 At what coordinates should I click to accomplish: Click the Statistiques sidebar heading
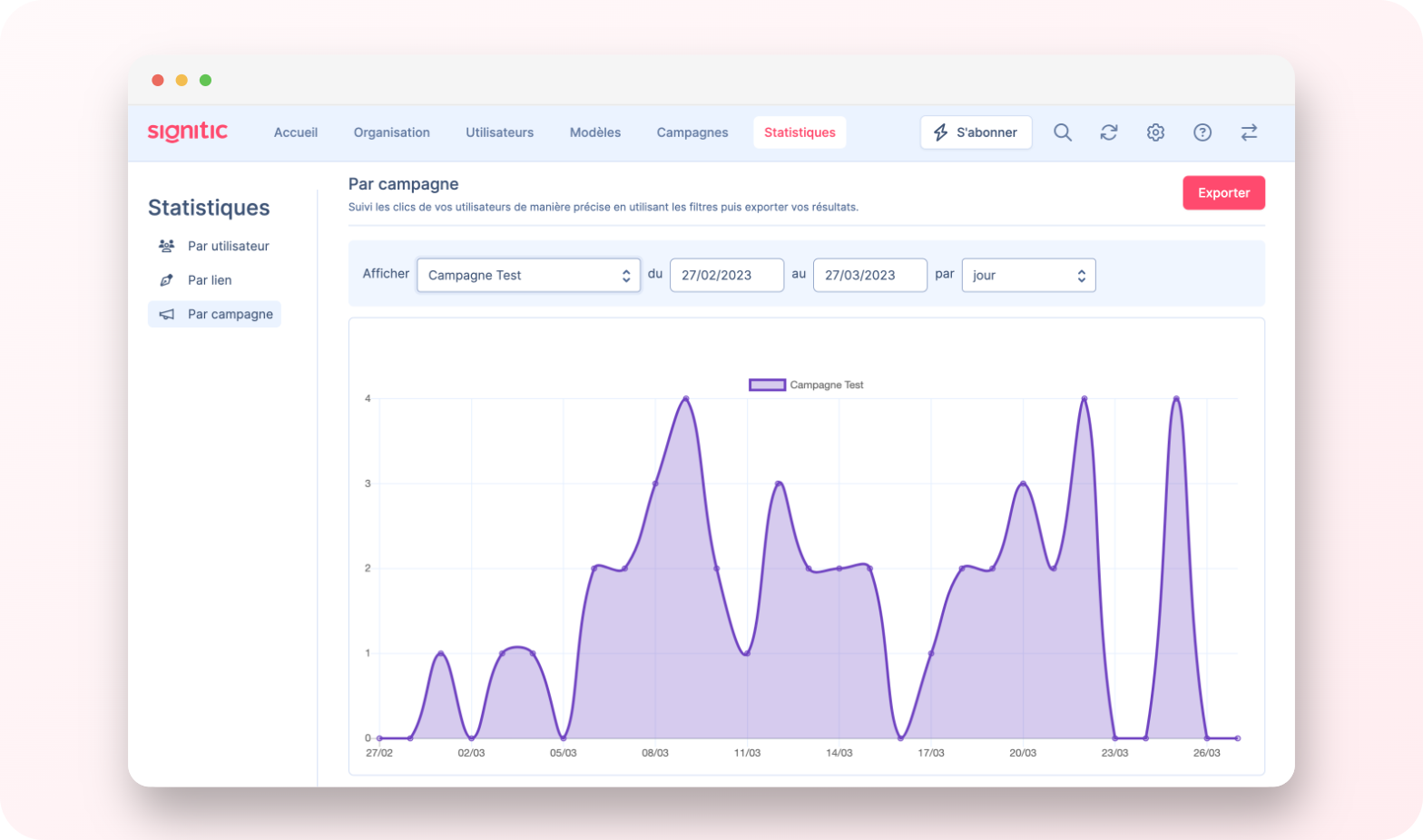(209, 208)
